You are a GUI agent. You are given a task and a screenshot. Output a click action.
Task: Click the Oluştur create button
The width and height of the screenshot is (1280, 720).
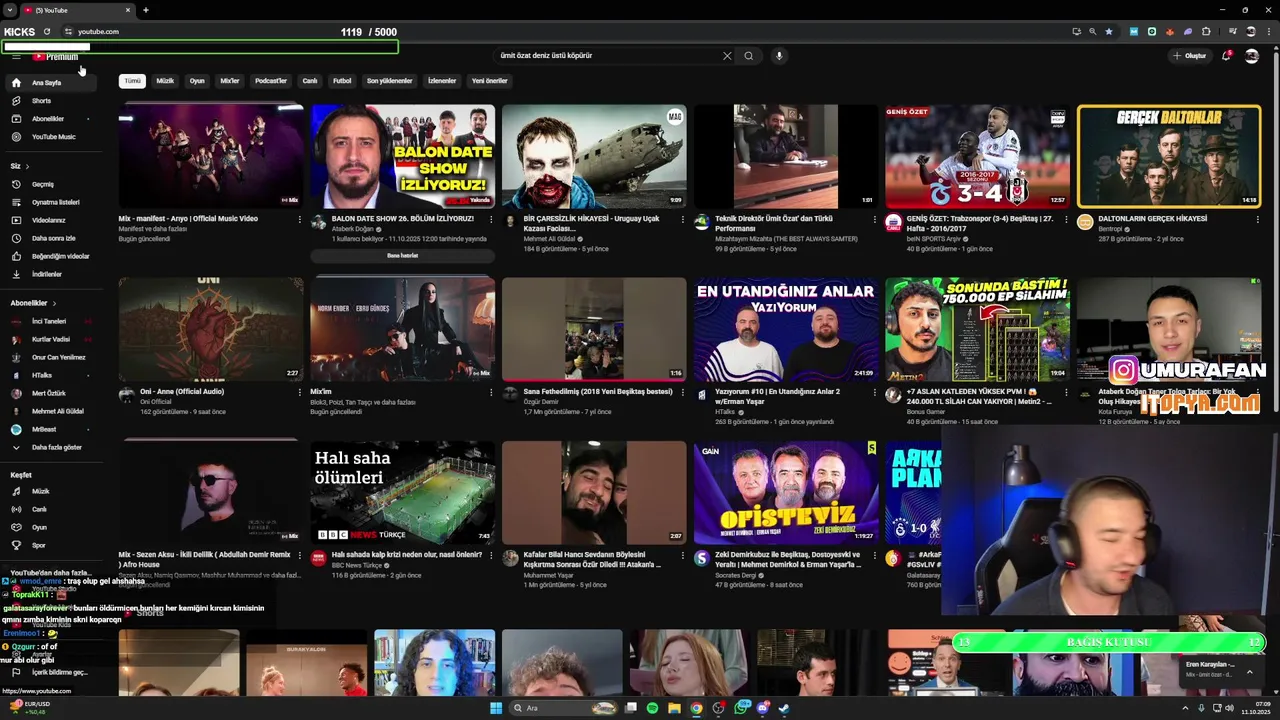[x=1190, y=56]
